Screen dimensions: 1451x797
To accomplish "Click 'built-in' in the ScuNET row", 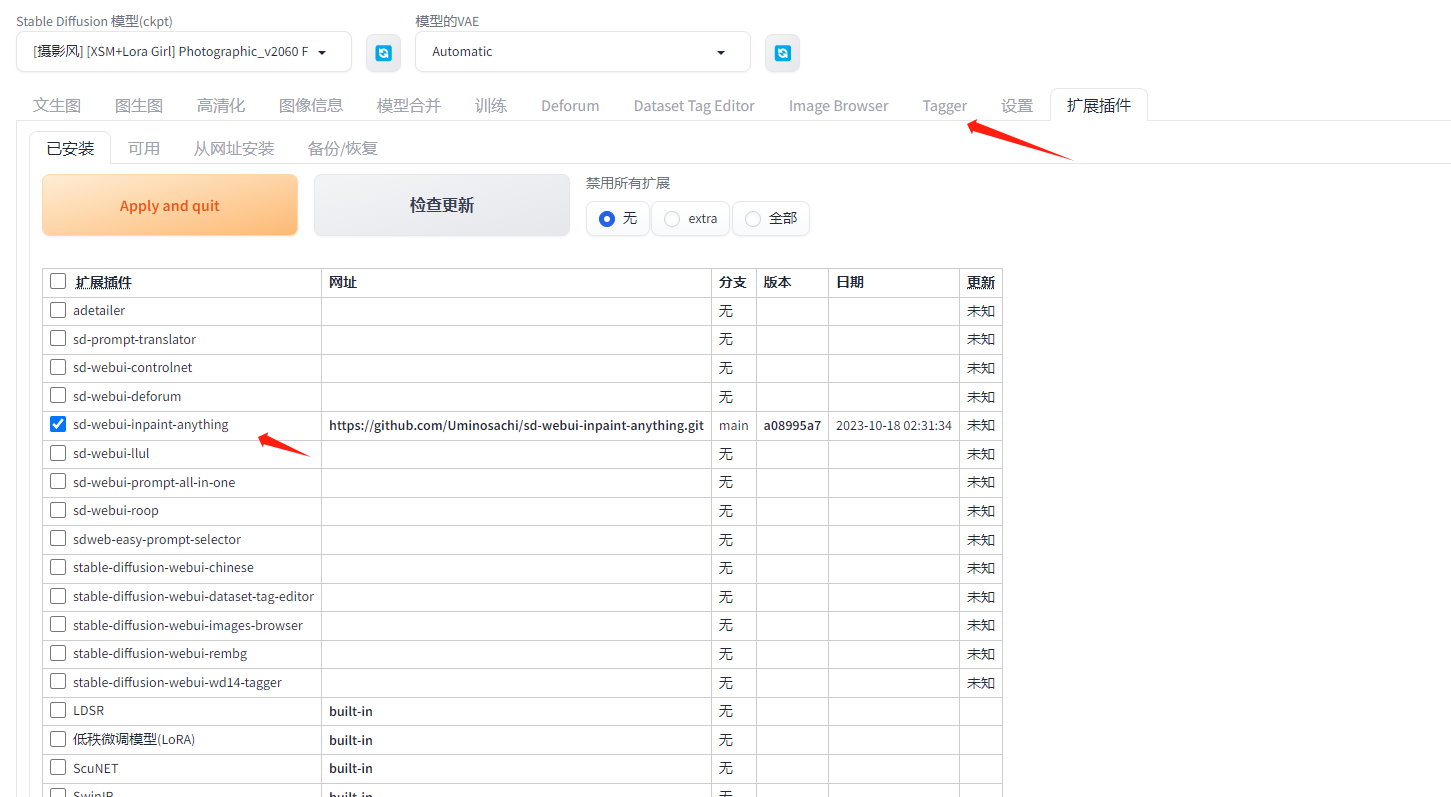I will point(351,768).
